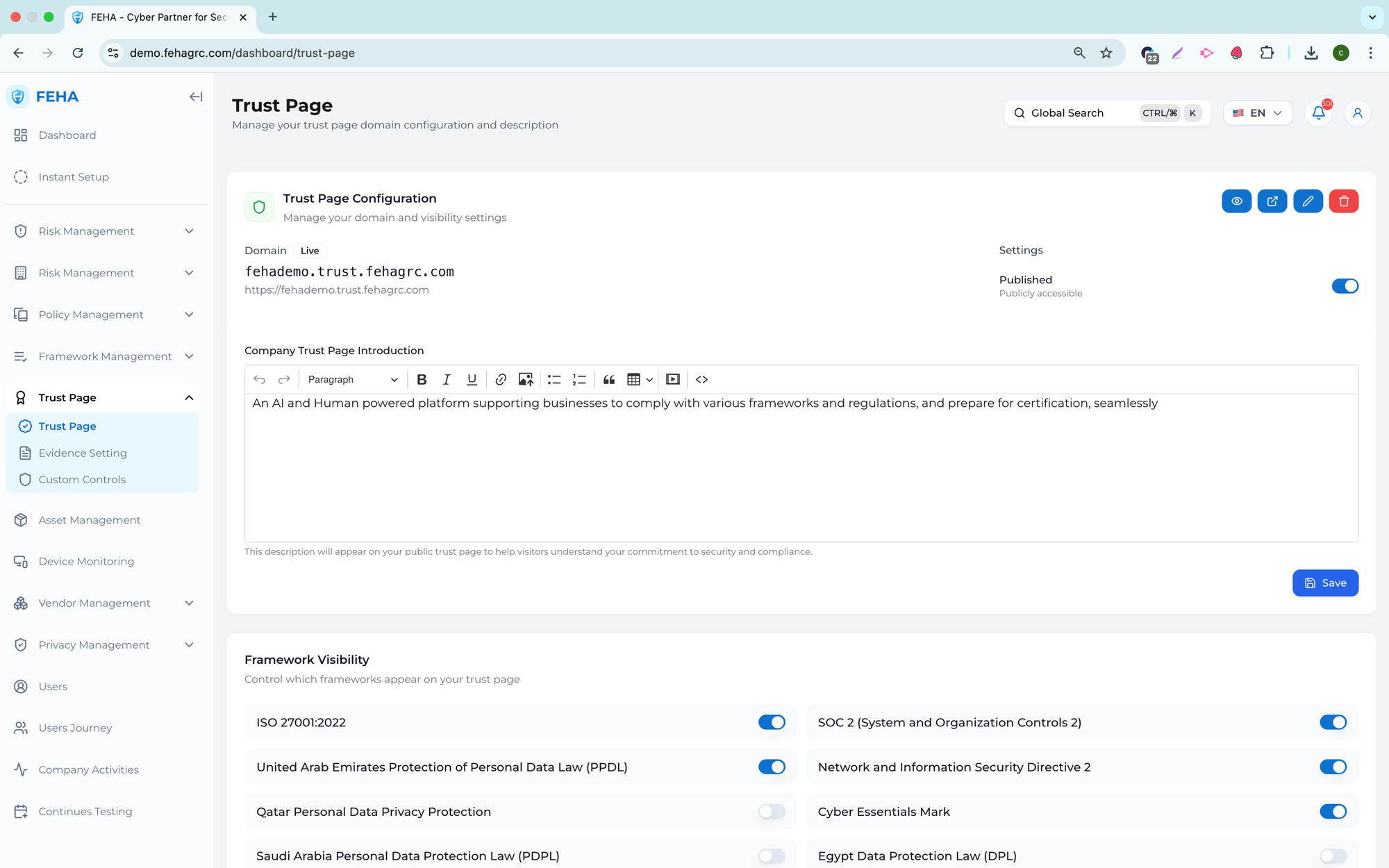
Task: Toggle source code view icon
Action: point(701,379)
